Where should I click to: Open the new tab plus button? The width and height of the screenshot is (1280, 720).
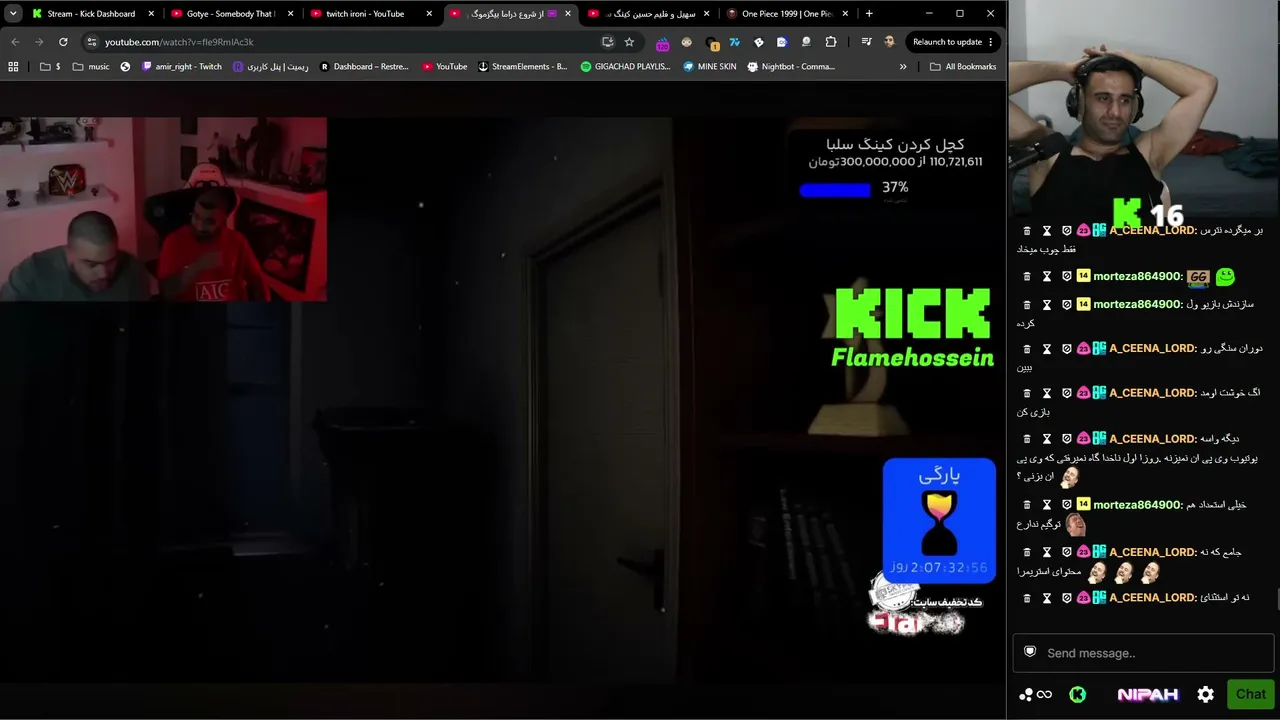click(x=869, y=14)
